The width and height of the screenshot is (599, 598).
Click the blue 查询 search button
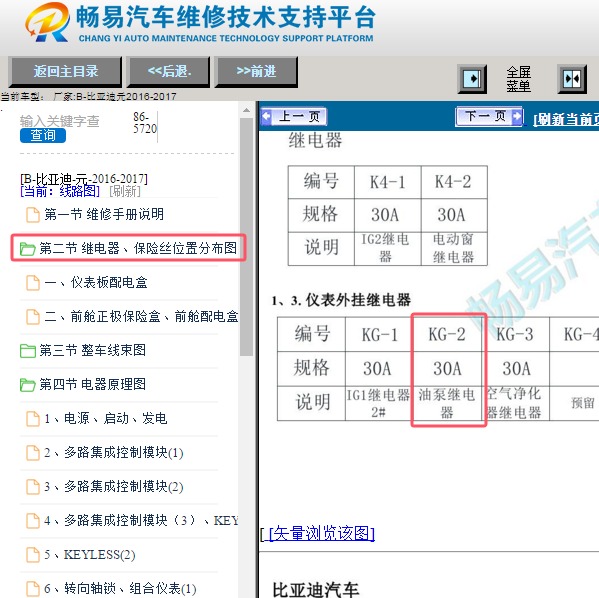pyautogui.click(x=43, y=135)
